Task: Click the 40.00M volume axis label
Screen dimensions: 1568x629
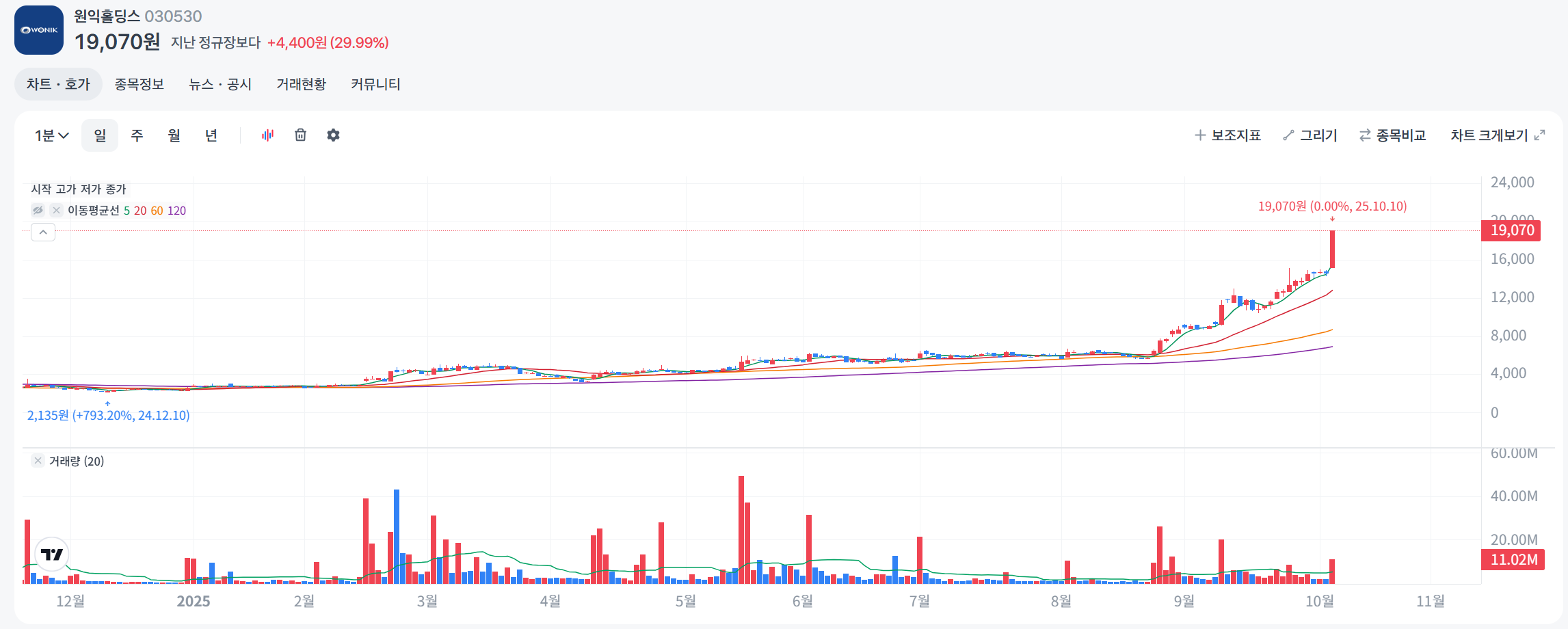Action: coord(1514,496)
